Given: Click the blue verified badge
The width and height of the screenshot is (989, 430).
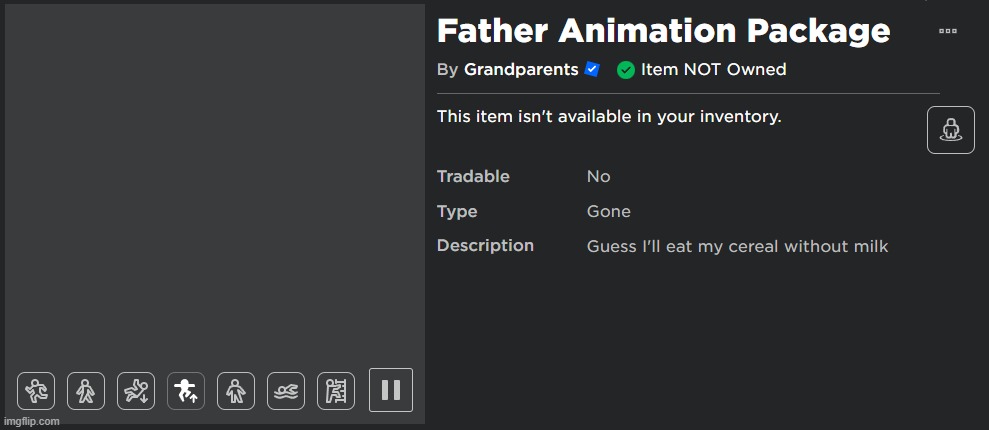Looking at the screenshot, I should pos(592,69).
